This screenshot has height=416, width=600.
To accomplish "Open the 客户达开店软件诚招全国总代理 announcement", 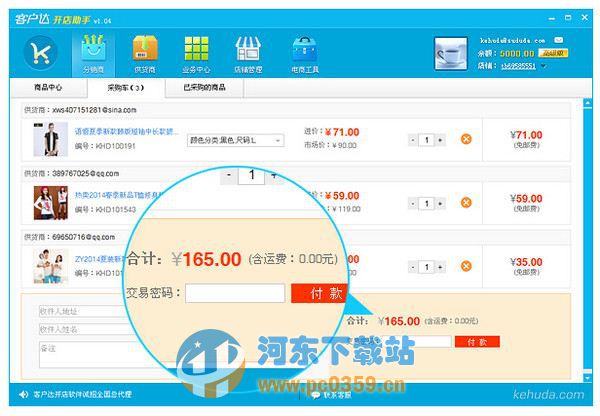I will 83,394.
